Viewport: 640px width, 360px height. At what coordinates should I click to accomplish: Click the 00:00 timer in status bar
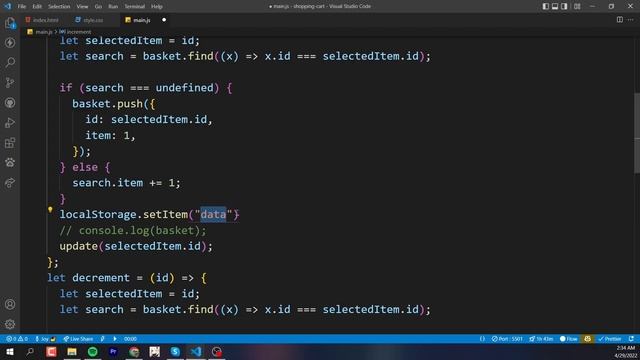(x=130, y=339)
